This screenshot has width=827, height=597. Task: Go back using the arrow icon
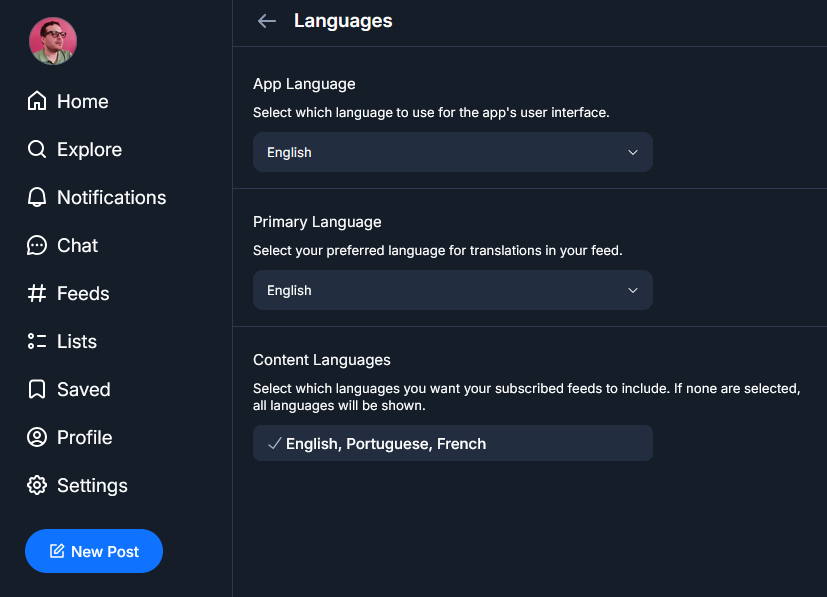click(x=266, y=21)
